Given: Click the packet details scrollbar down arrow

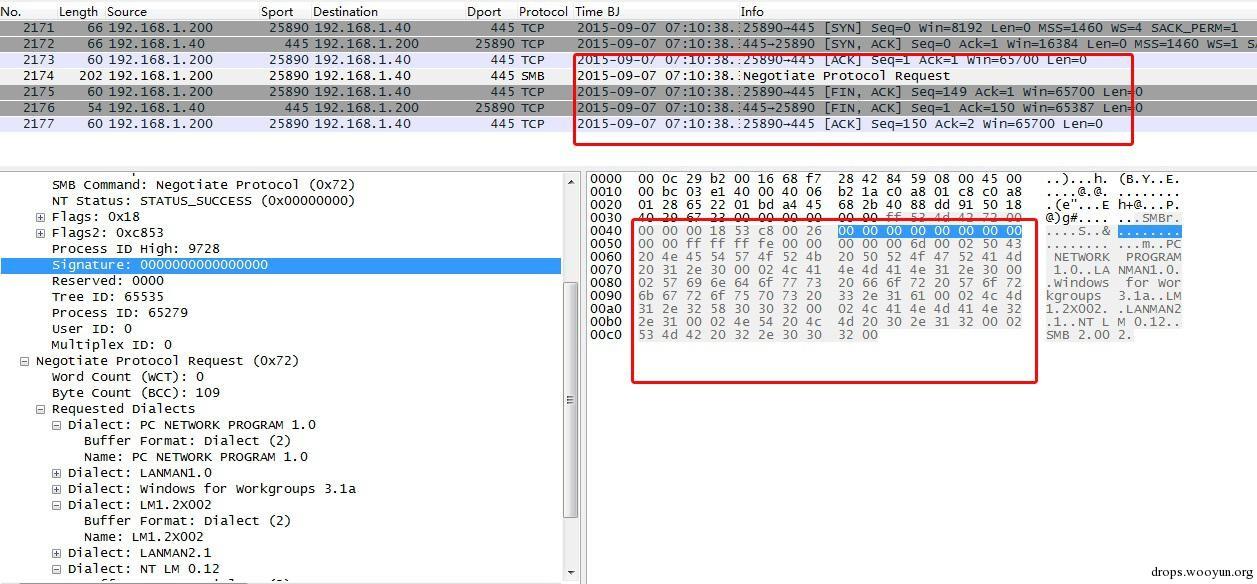Looking at the screenshot, I should (x=571, y=573).
